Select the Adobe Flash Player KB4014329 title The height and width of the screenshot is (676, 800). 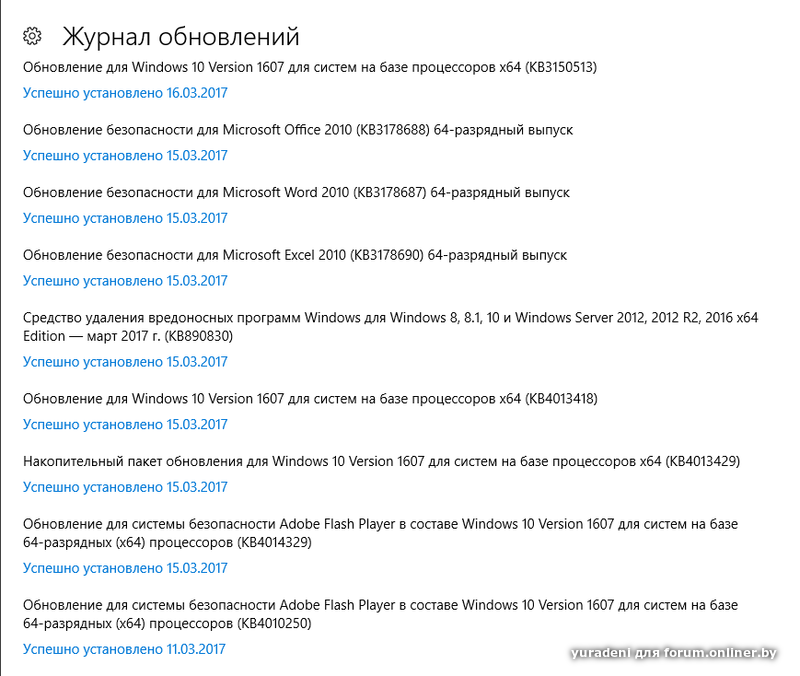380,533
